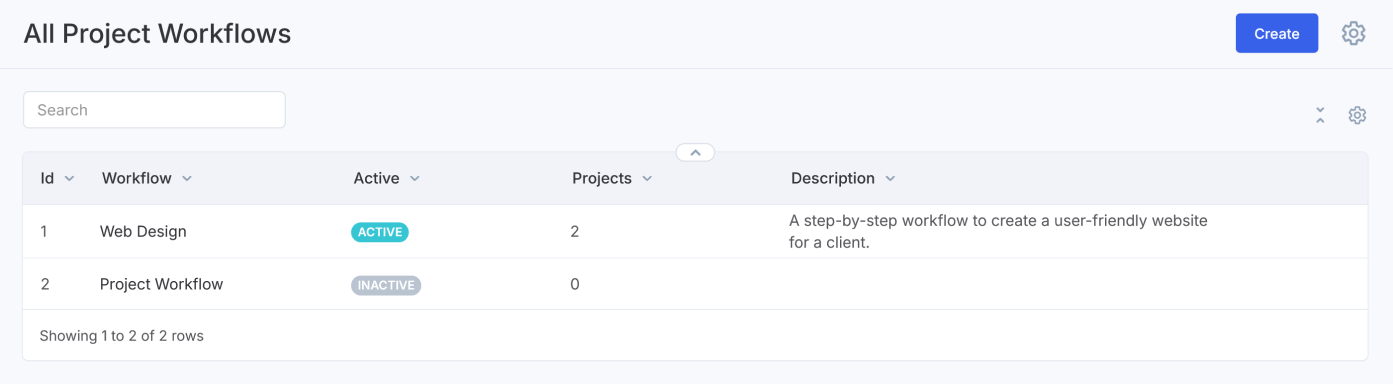Open the Description column dropdown arrow
1393x384 pixels.
pos(889,179)
